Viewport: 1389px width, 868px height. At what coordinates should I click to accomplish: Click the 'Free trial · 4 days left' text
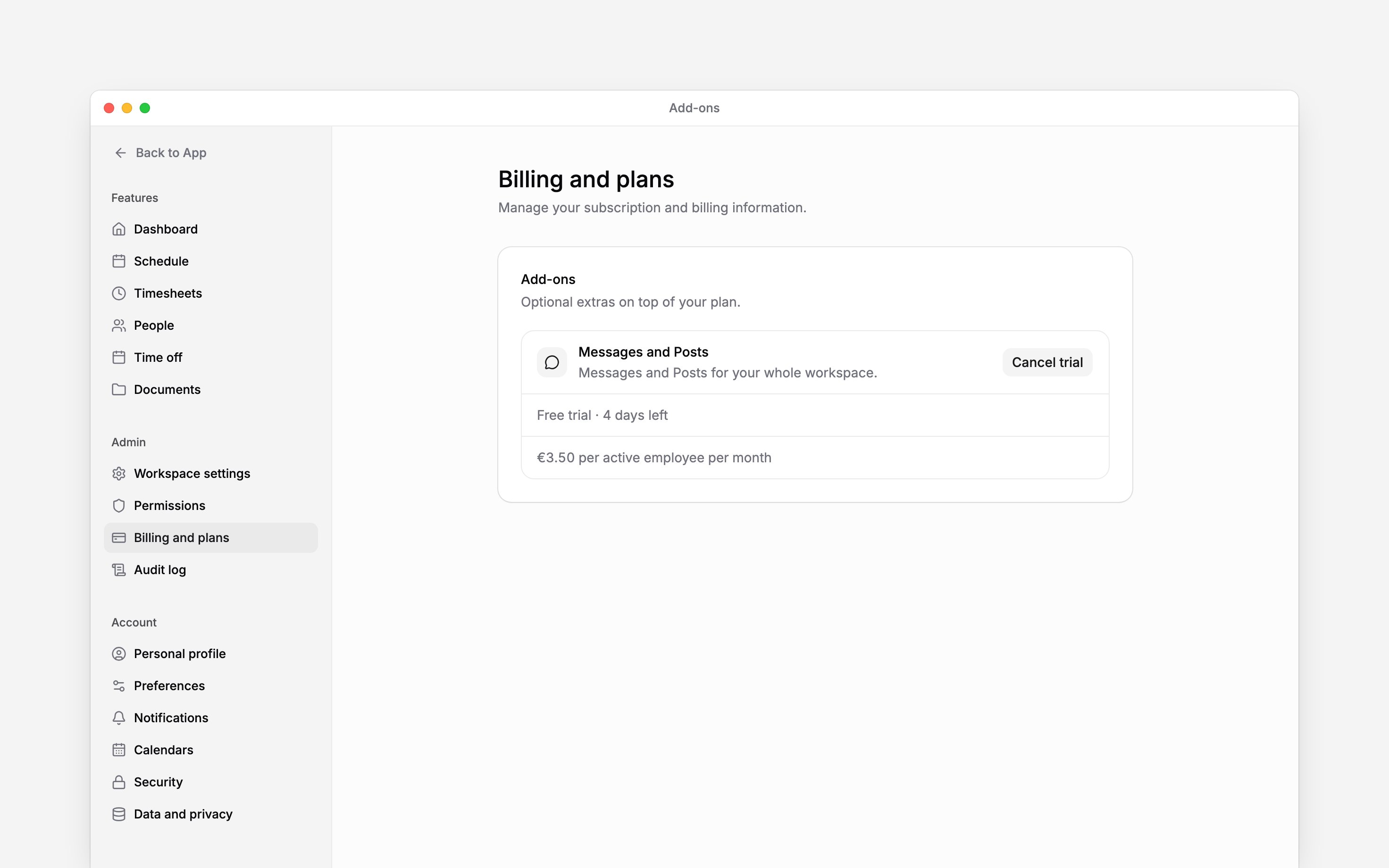tap(602, 415)
